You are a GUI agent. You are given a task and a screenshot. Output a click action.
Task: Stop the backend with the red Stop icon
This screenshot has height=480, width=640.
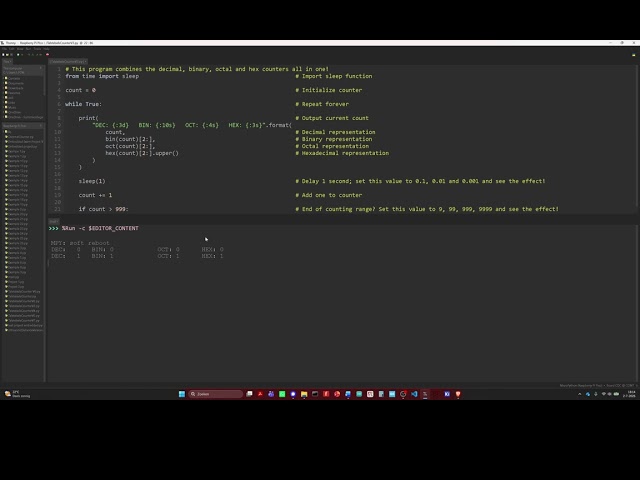tap(47, 55)
